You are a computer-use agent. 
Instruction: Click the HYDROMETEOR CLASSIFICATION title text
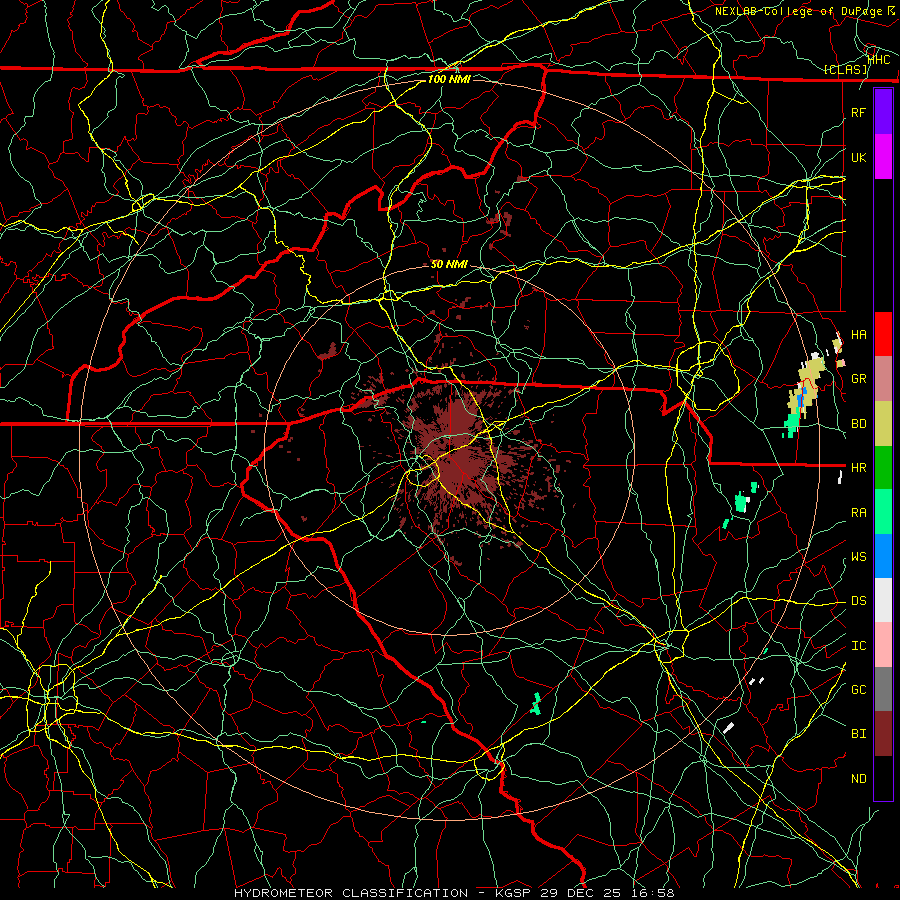point(351,893)
